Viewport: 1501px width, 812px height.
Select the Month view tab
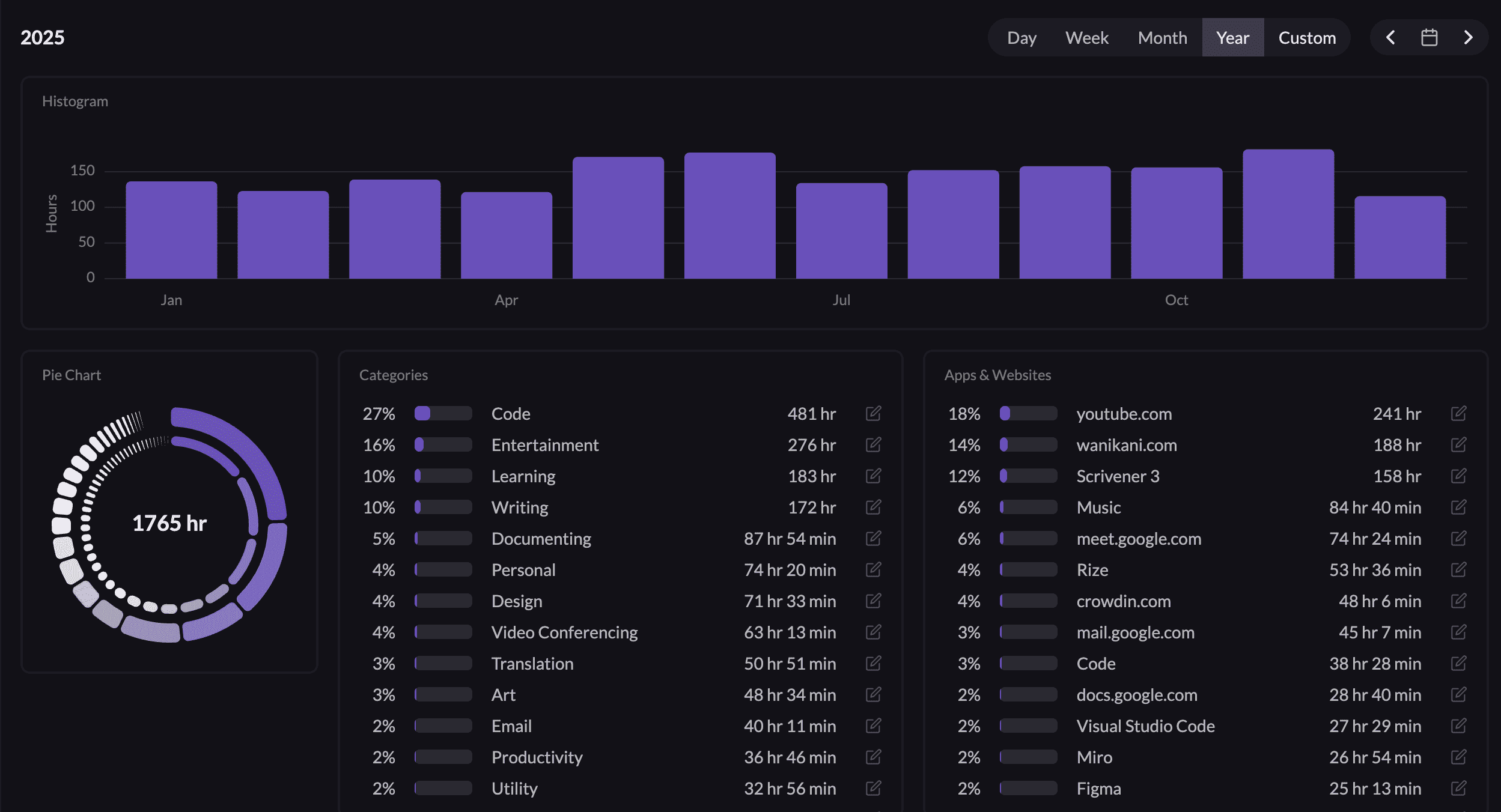[1162, 38]
